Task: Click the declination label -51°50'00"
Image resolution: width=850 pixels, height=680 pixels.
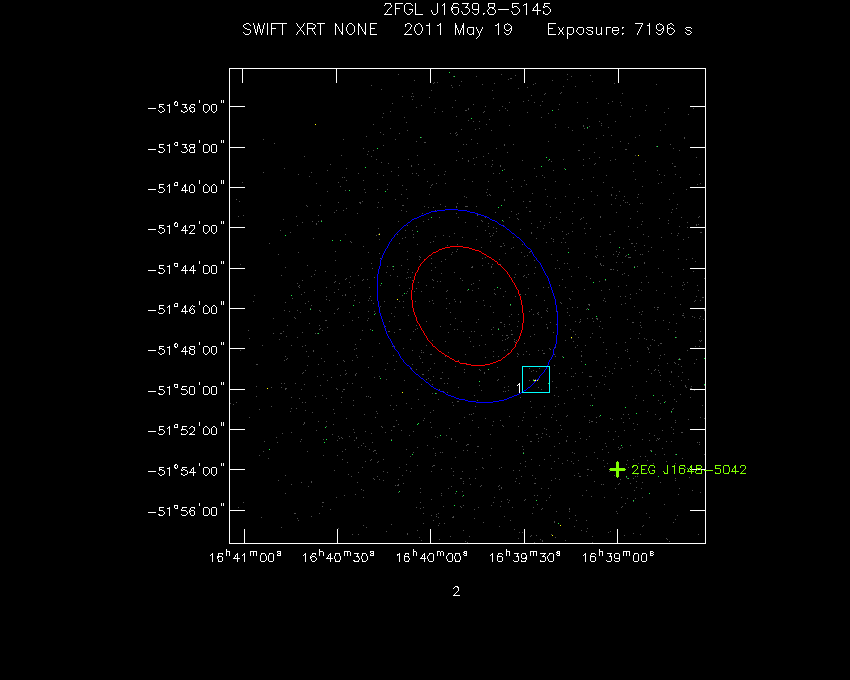Action: pos(186,390)
